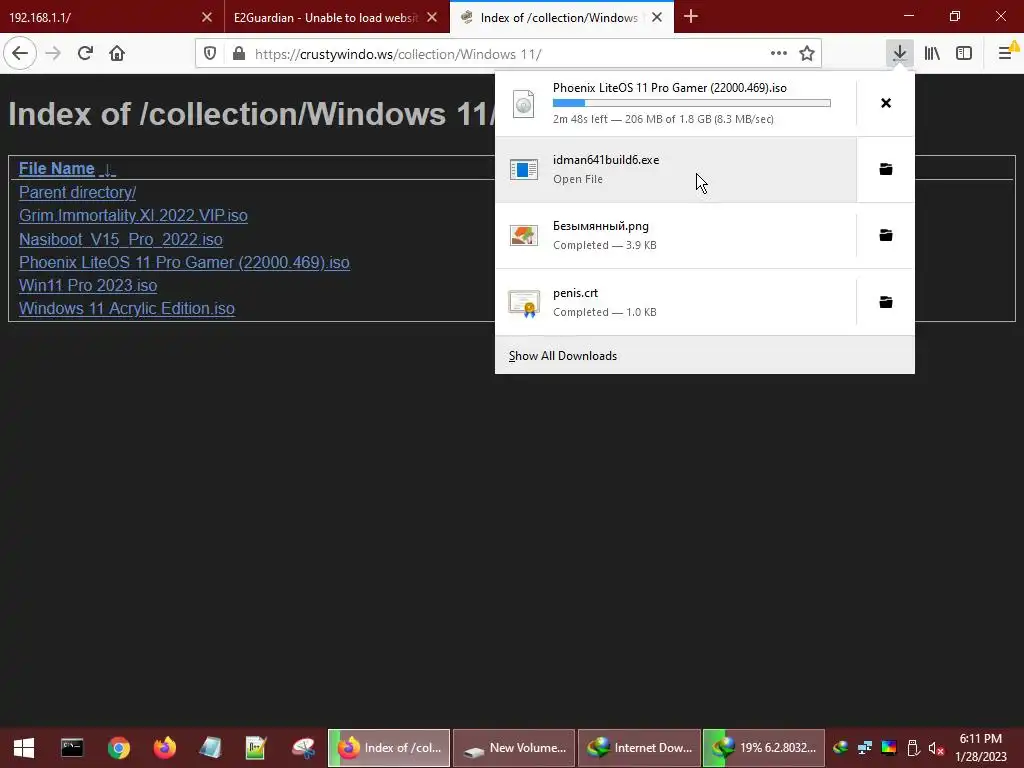Go back to the previous page
This screenshot has width=1024, height=768.
tap(20, 54)
